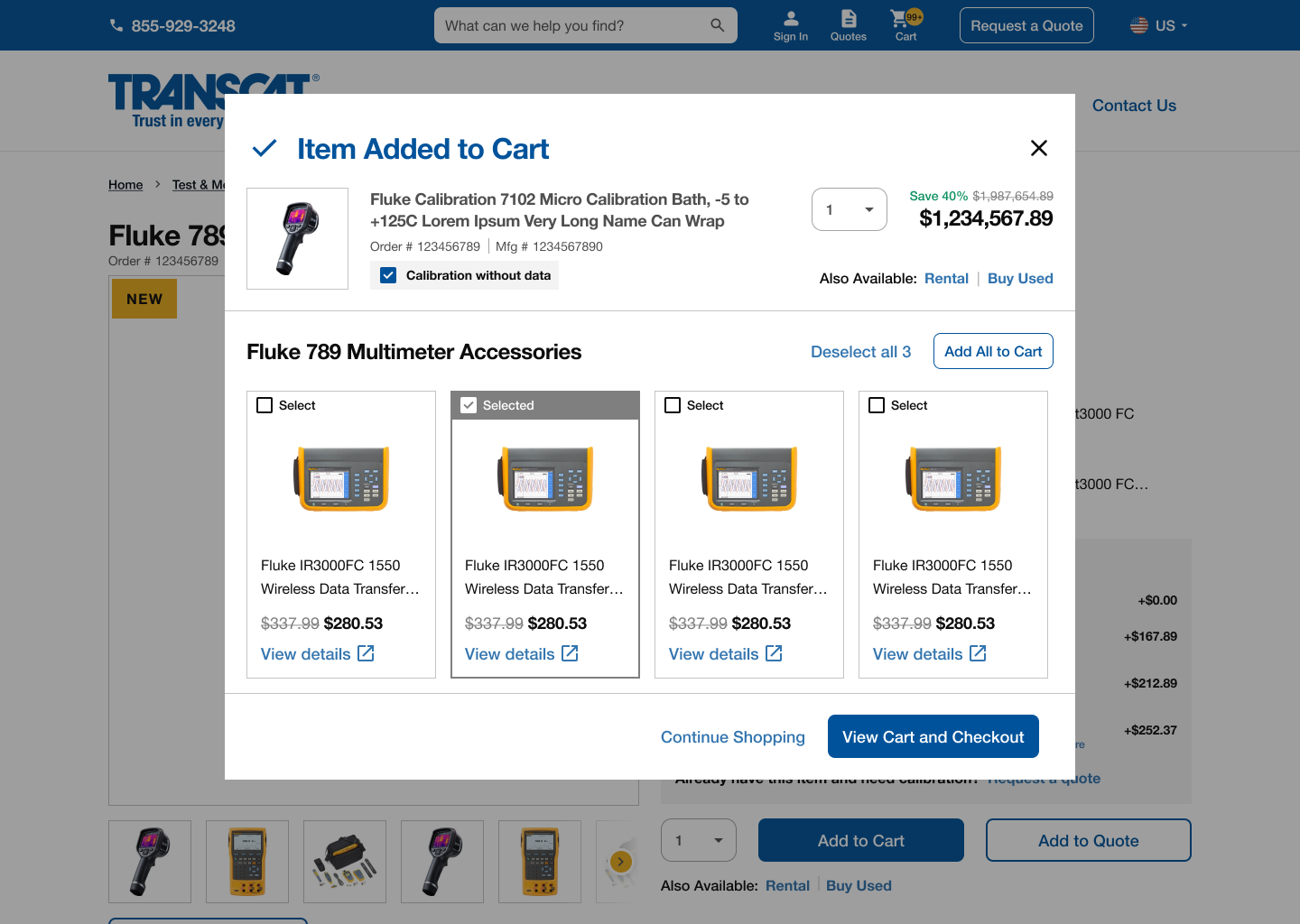Image resolution: width=1300 pixels, height=924 pixels.
Task: Open the quantity dropdown in the cart modal
Action: tap(849, 208)
